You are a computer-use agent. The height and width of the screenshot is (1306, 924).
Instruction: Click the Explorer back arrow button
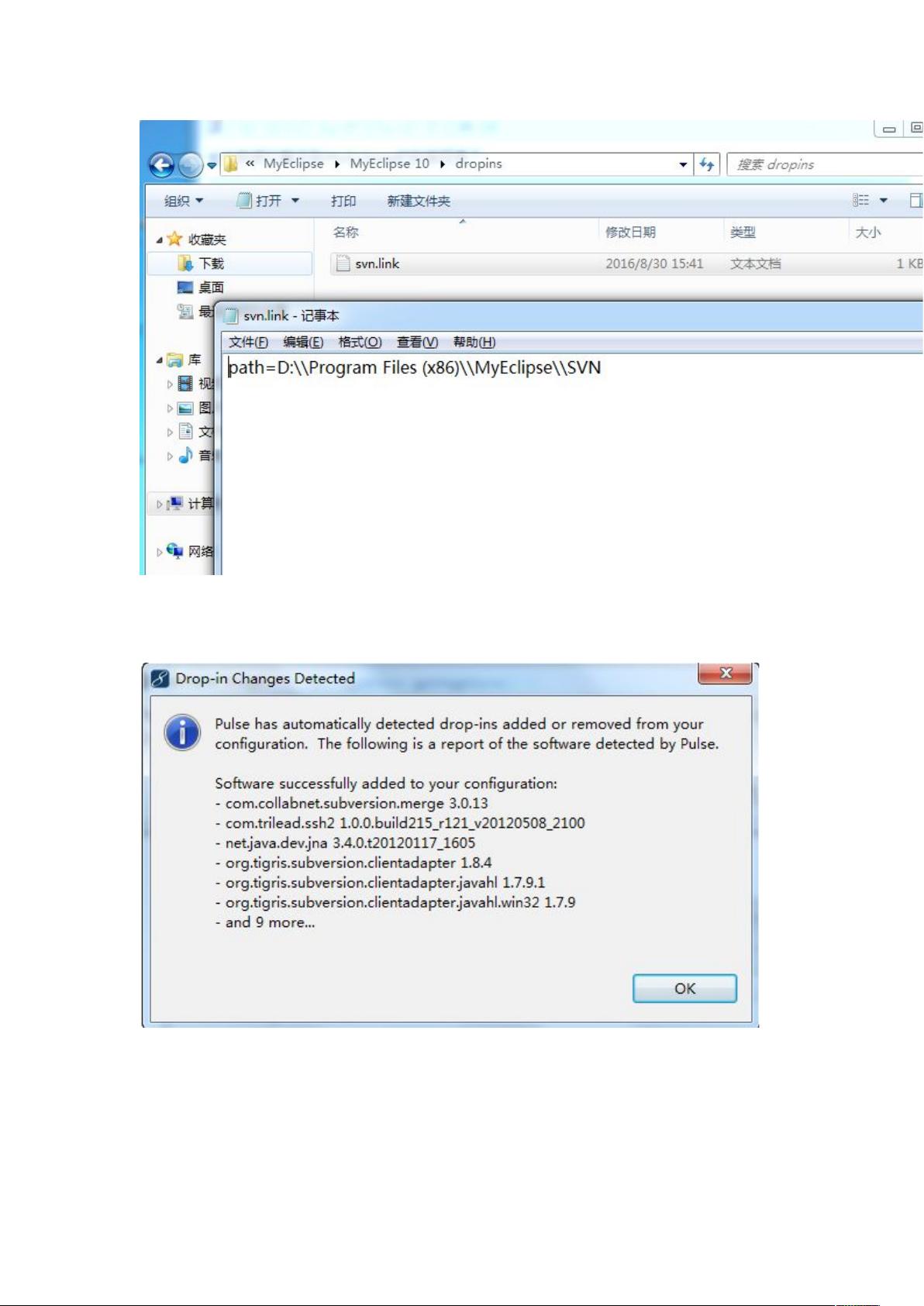coord(161,165)
